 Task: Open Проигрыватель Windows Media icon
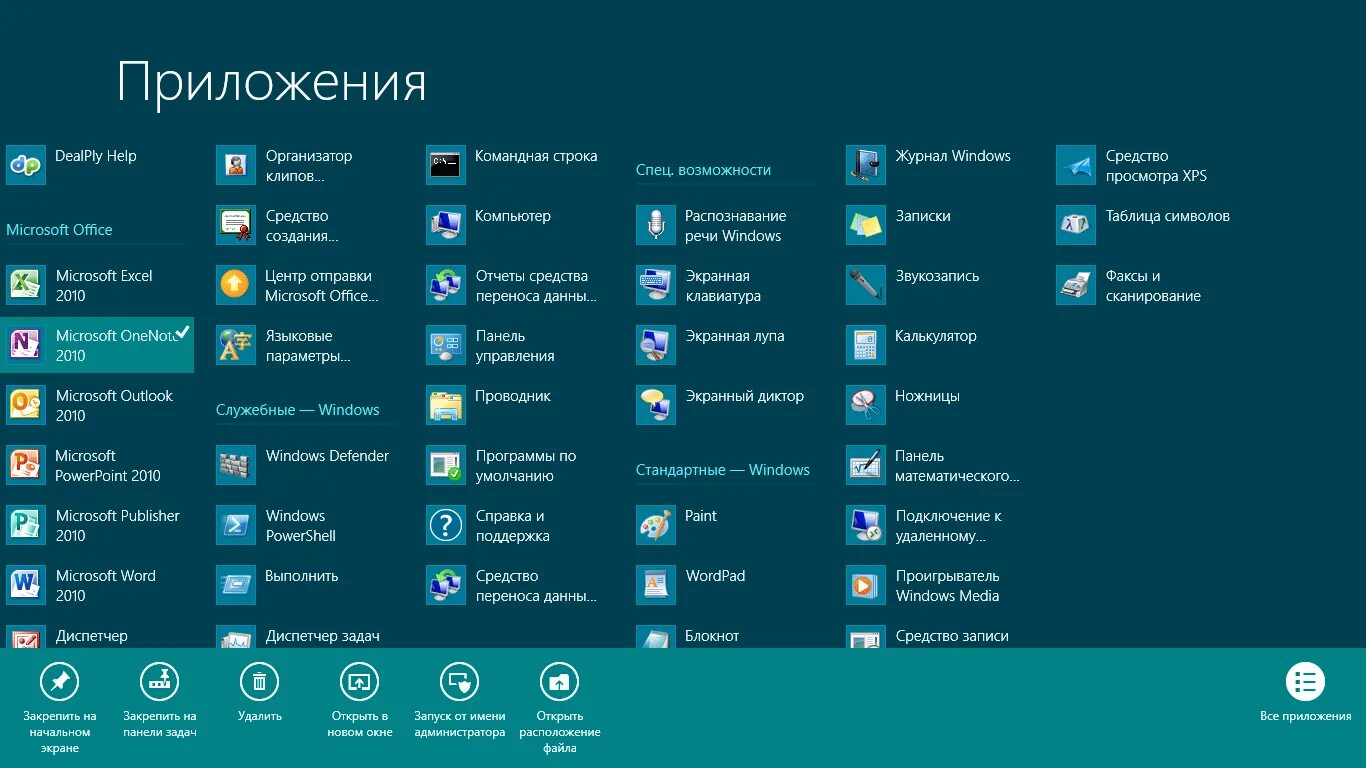pos(866,585)
